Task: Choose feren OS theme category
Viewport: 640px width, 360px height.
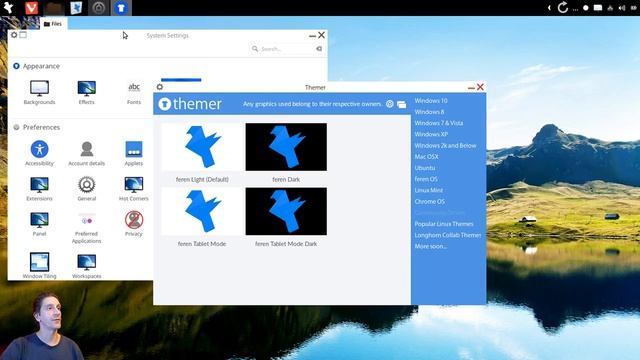Action: (x=426, y=179)
